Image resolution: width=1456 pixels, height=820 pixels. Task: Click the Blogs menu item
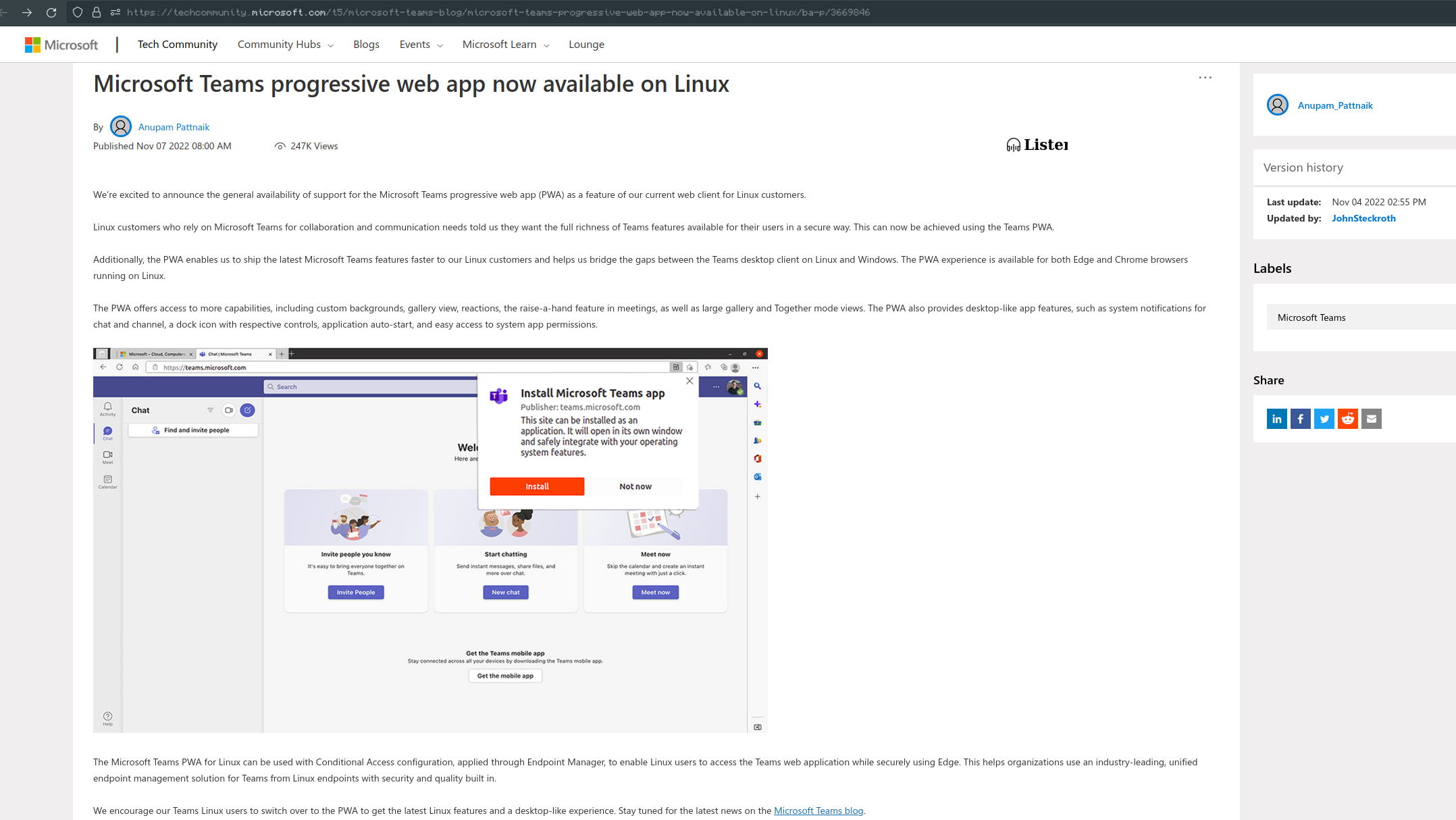(x=366, y=43)
